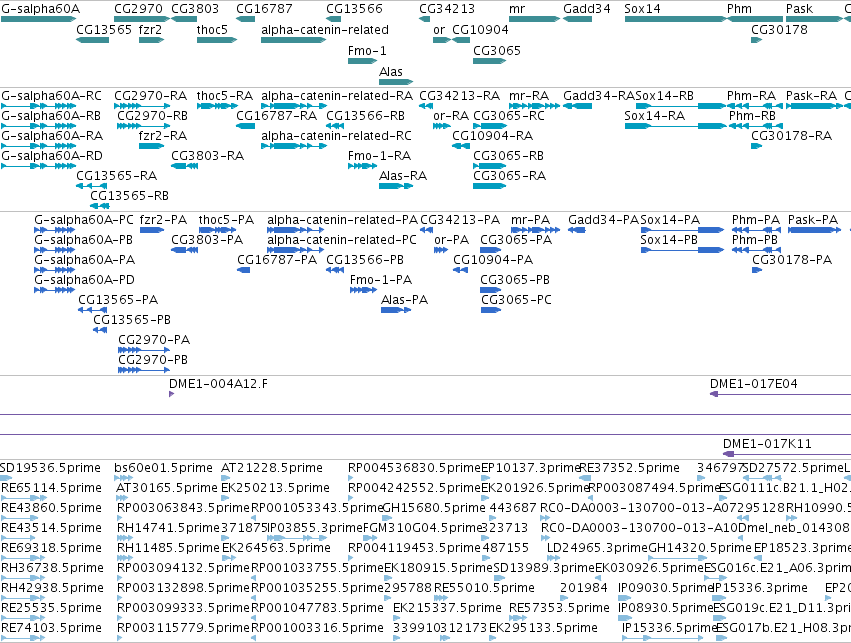Click the CG13566-PB protein label

[x=365, y=260]
